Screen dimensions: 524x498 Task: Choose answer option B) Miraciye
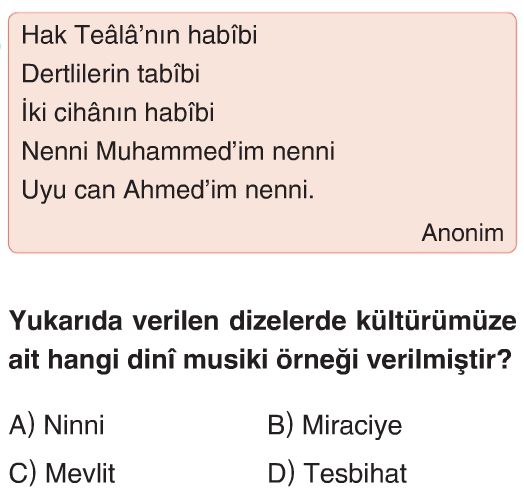tap(335, 425)
